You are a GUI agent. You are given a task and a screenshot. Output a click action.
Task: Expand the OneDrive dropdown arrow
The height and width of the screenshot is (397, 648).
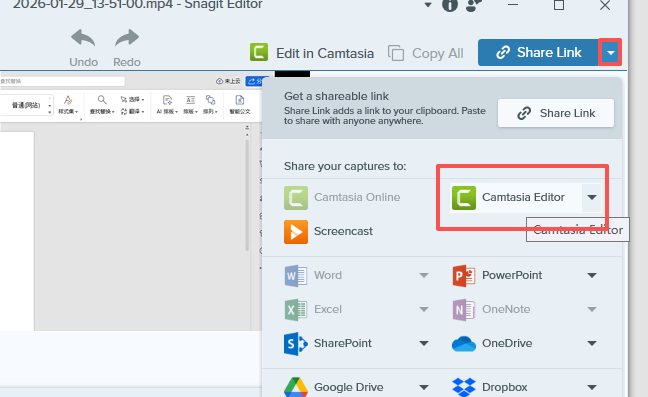pos(592,343)
